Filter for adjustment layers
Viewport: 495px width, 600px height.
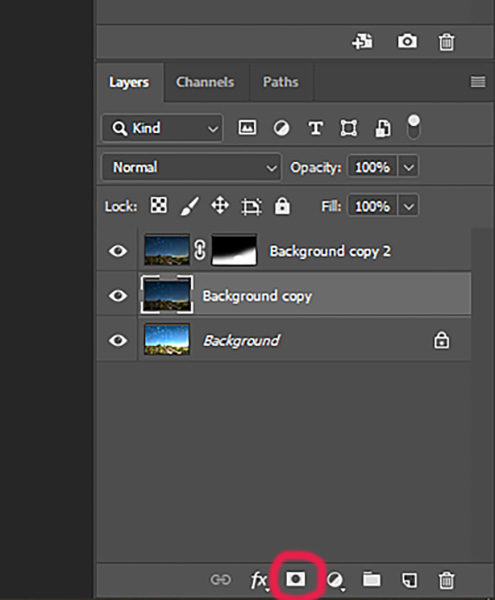coord(281,128)
